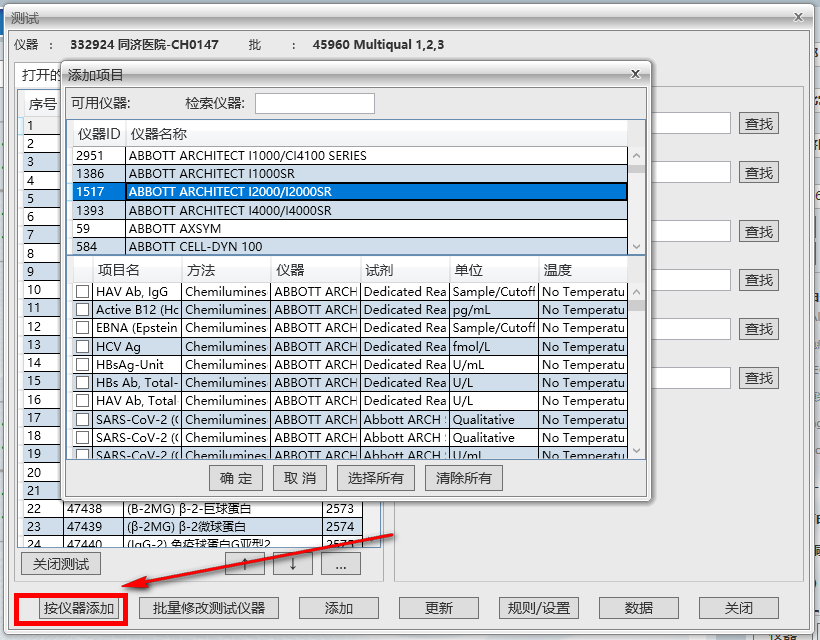
Task: Enable the HCV Ag project checkbox
Action: (x=82, y=346)
